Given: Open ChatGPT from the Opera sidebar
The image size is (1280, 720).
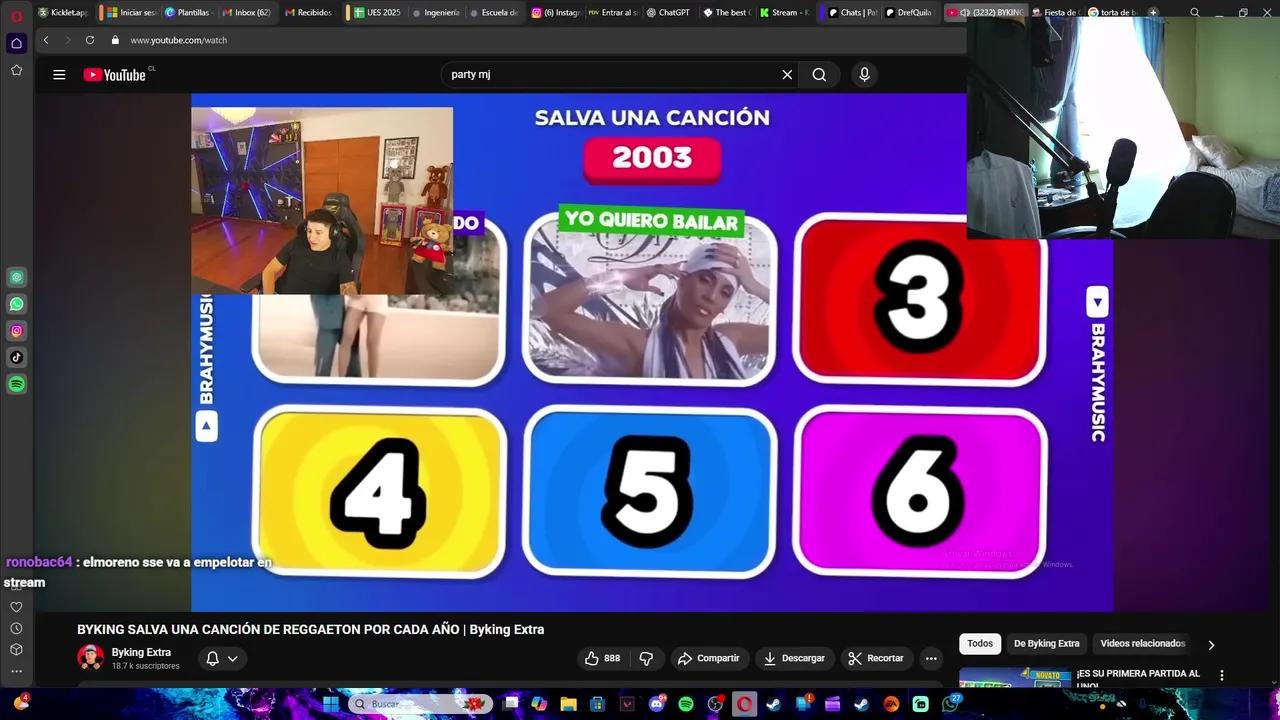Looking at the screenshot, I should [16, 277].
